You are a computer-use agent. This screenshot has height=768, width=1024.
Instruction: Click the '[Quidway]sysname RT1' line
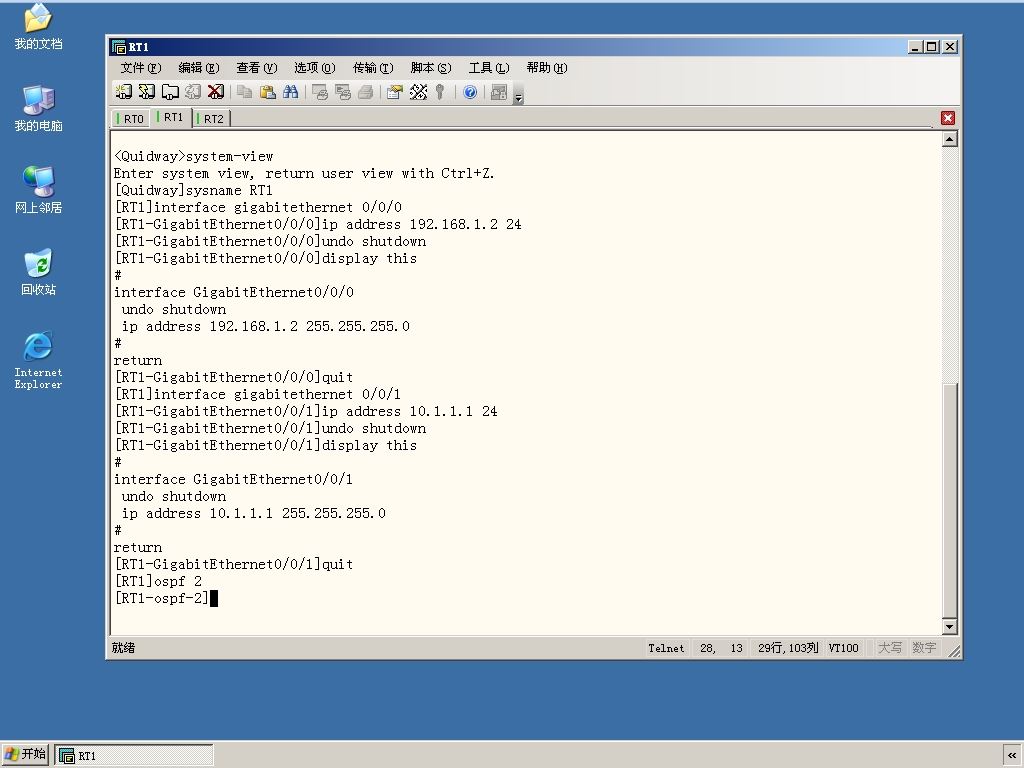[x=193, y=190]
